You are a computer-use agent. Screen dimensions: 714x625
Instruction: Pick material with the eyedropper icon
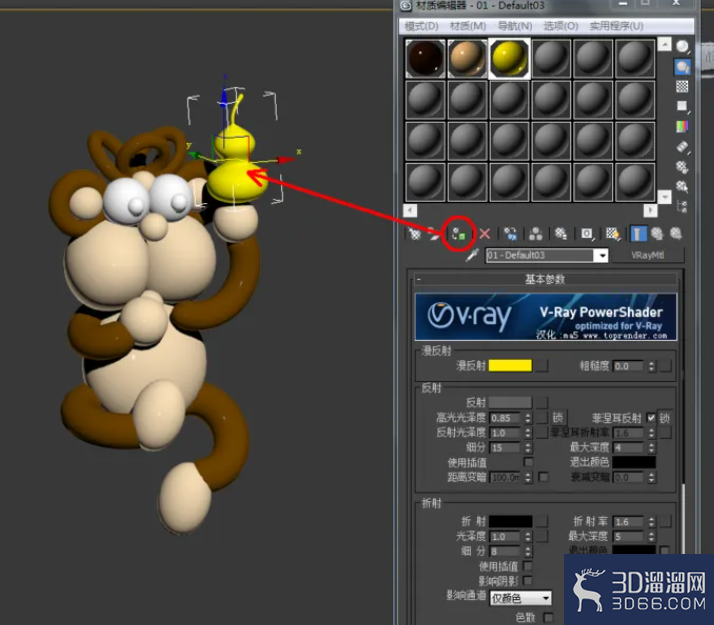pos(472,255)
